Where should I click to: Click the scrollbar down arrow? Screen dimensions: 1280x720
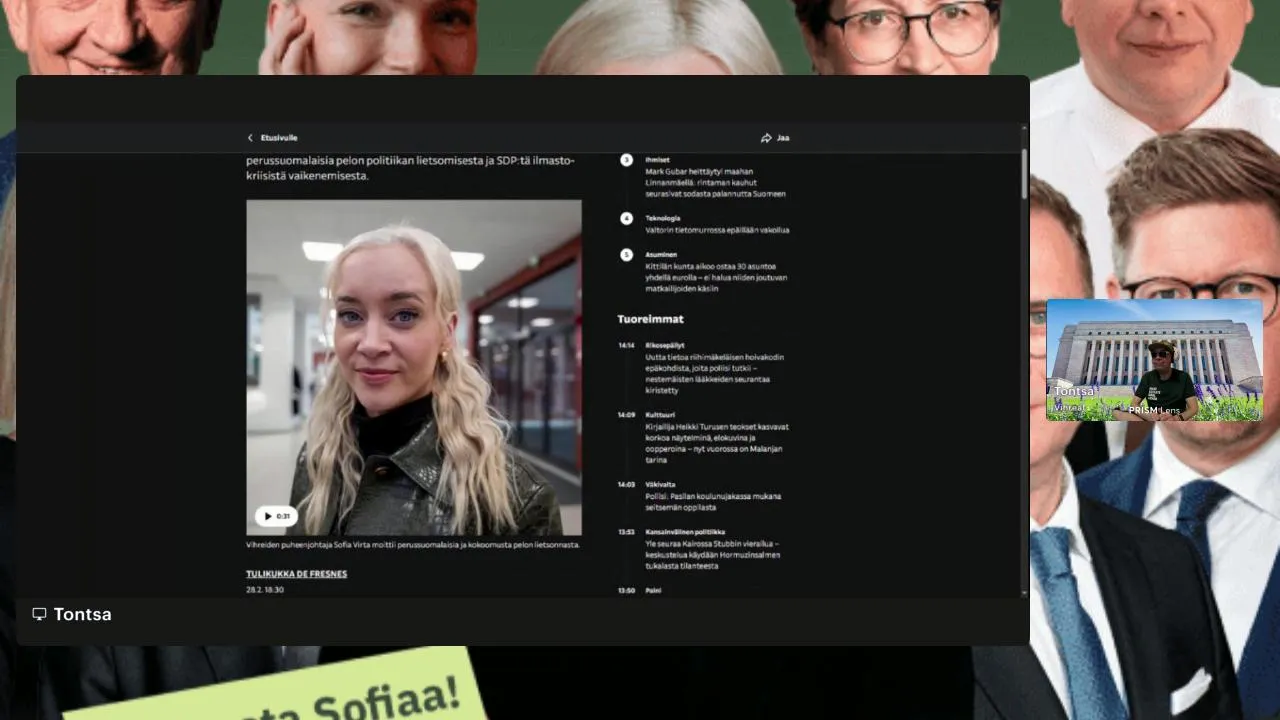(1024, 593)
